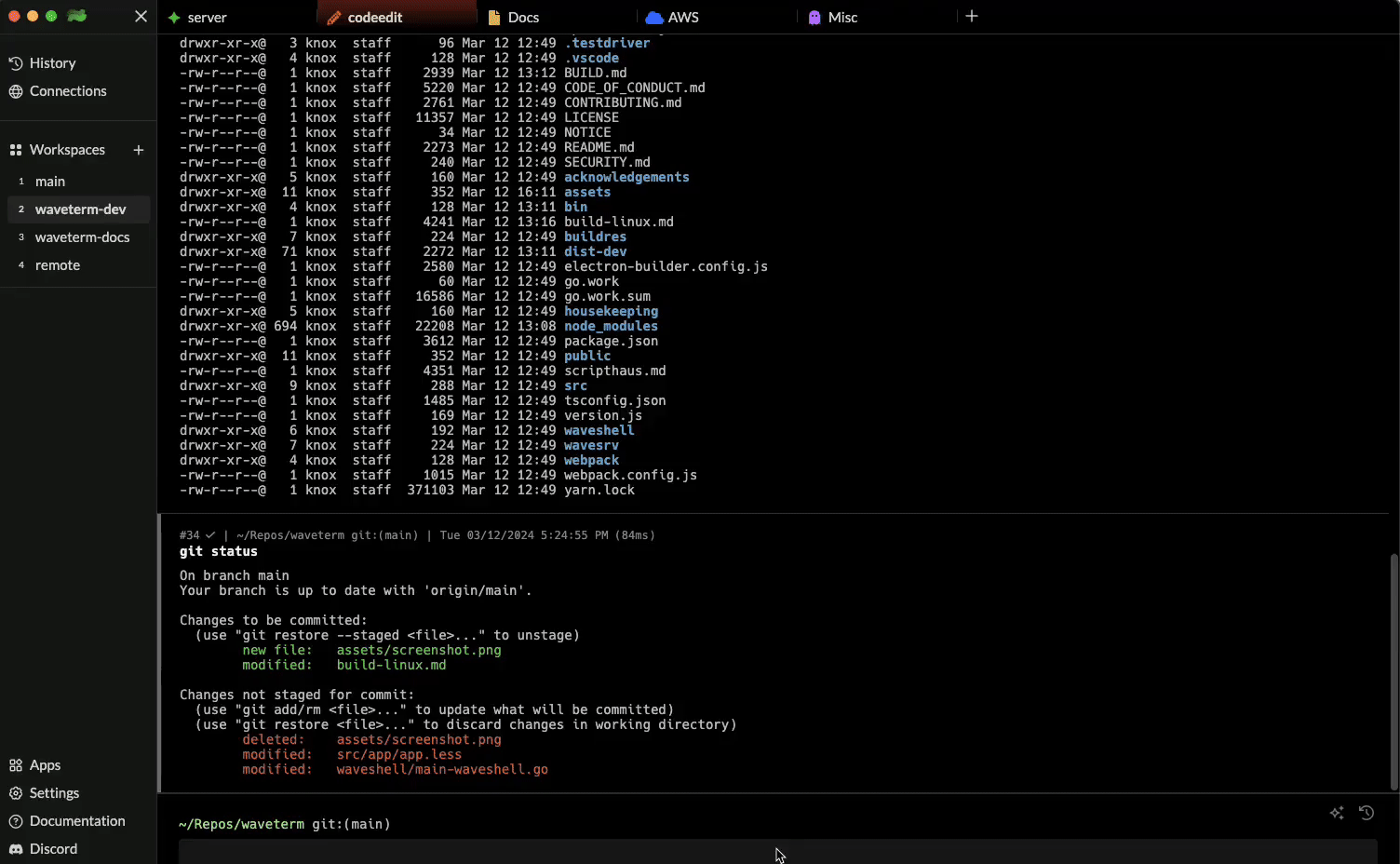The height and width of the screenshot is (864, 1400).
Task: Click the 'git status' command text
Action: [219, 551]
